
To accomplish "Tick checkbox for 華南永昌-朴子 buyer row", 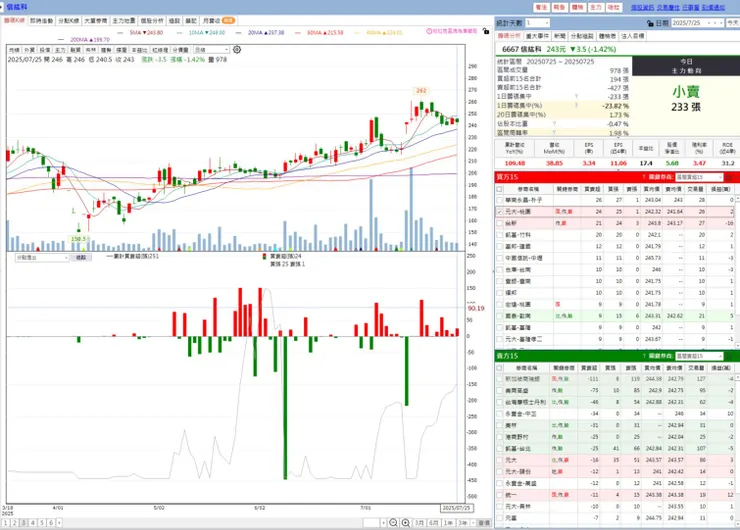I will 499,200.
